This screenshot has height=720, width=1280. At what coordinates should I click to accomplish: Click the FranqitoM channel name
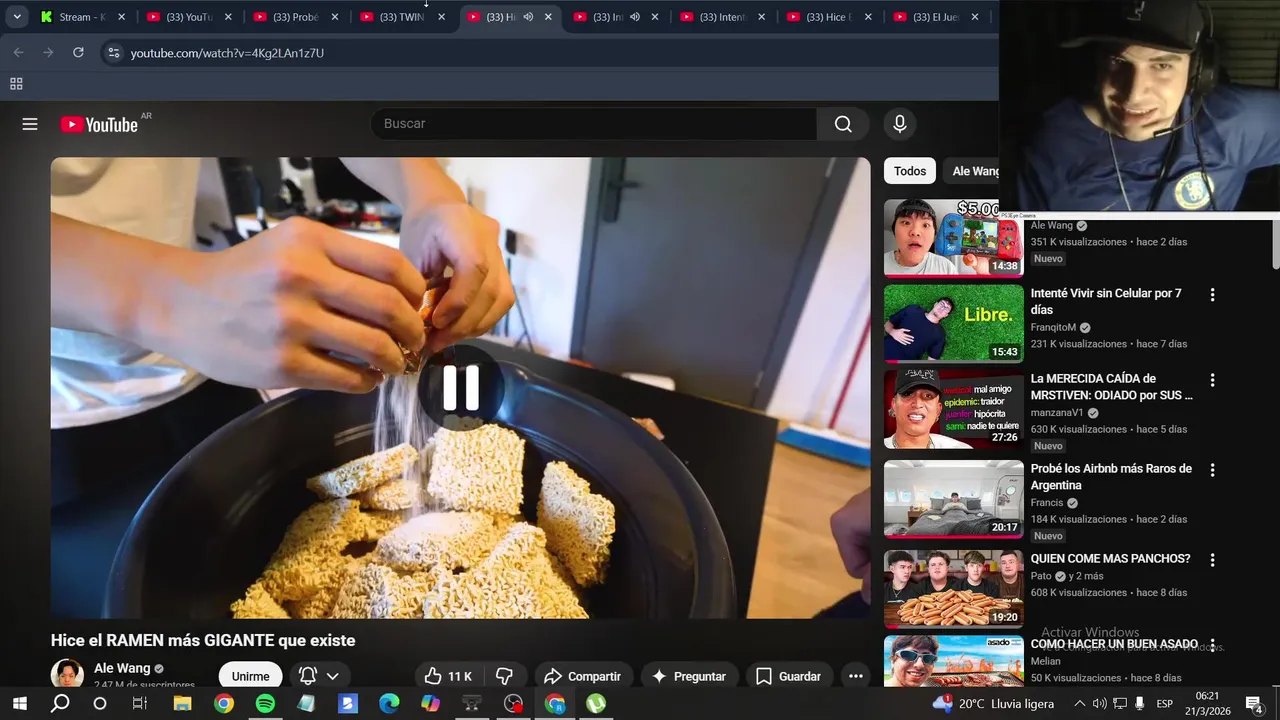point(1053,327)
